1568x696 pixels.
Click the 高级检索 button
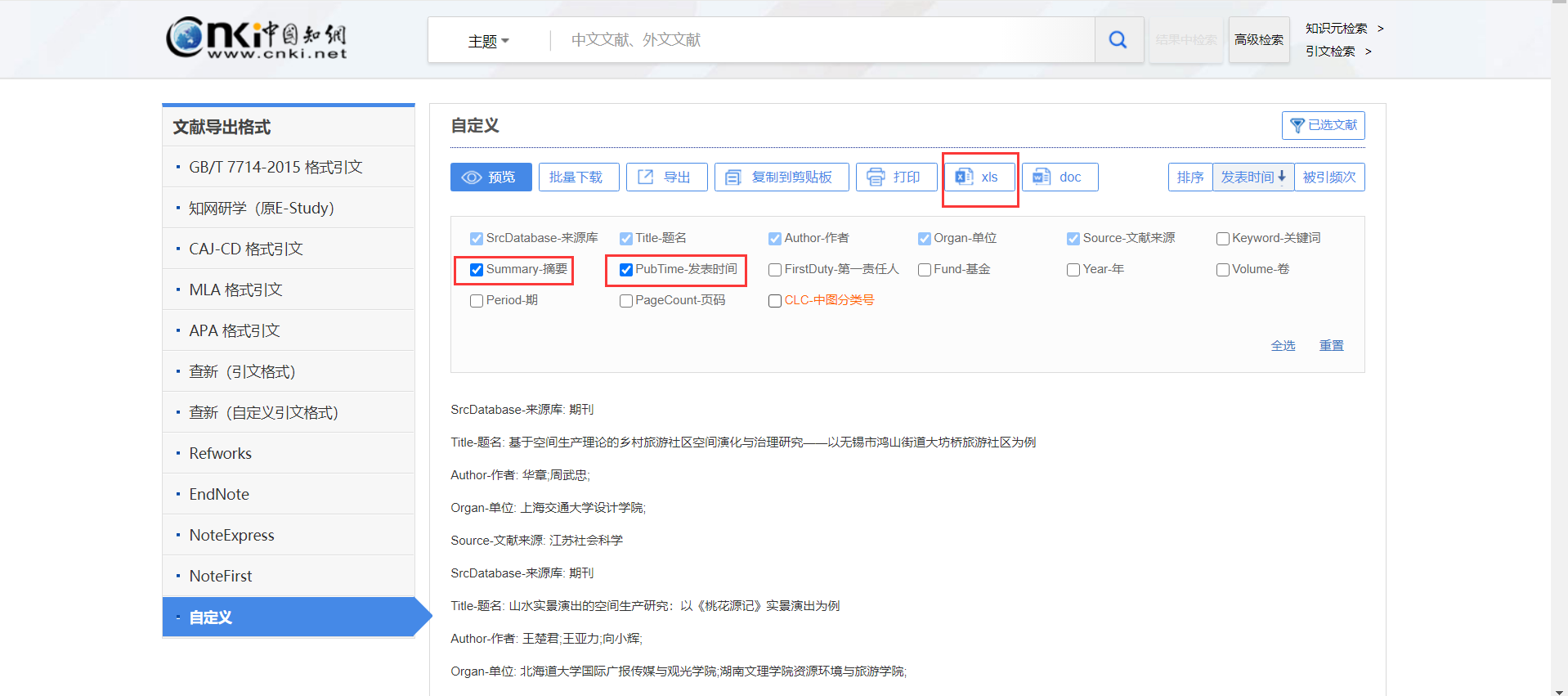pyautogui.click(x=1259, y=39)
